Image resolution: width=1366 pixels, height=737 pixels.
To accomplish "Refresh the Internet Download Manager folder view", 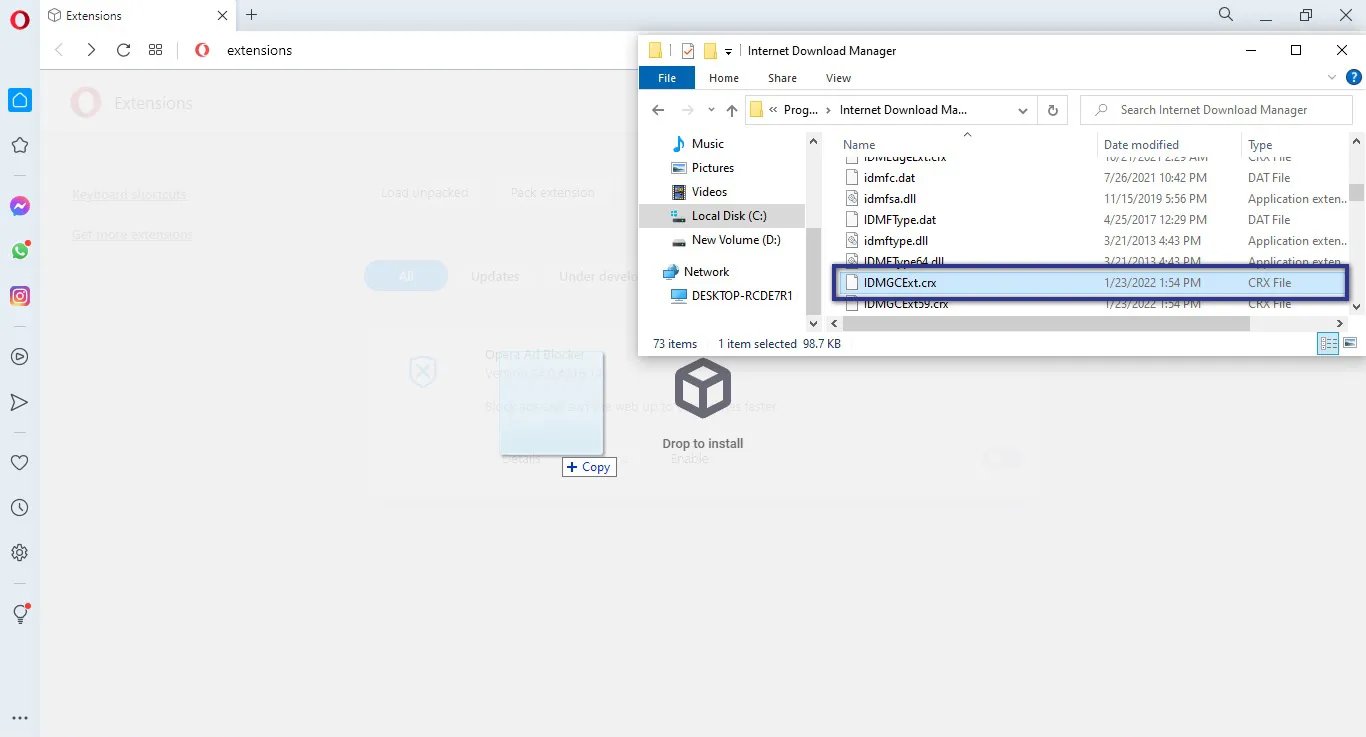I will (1052, 110).
